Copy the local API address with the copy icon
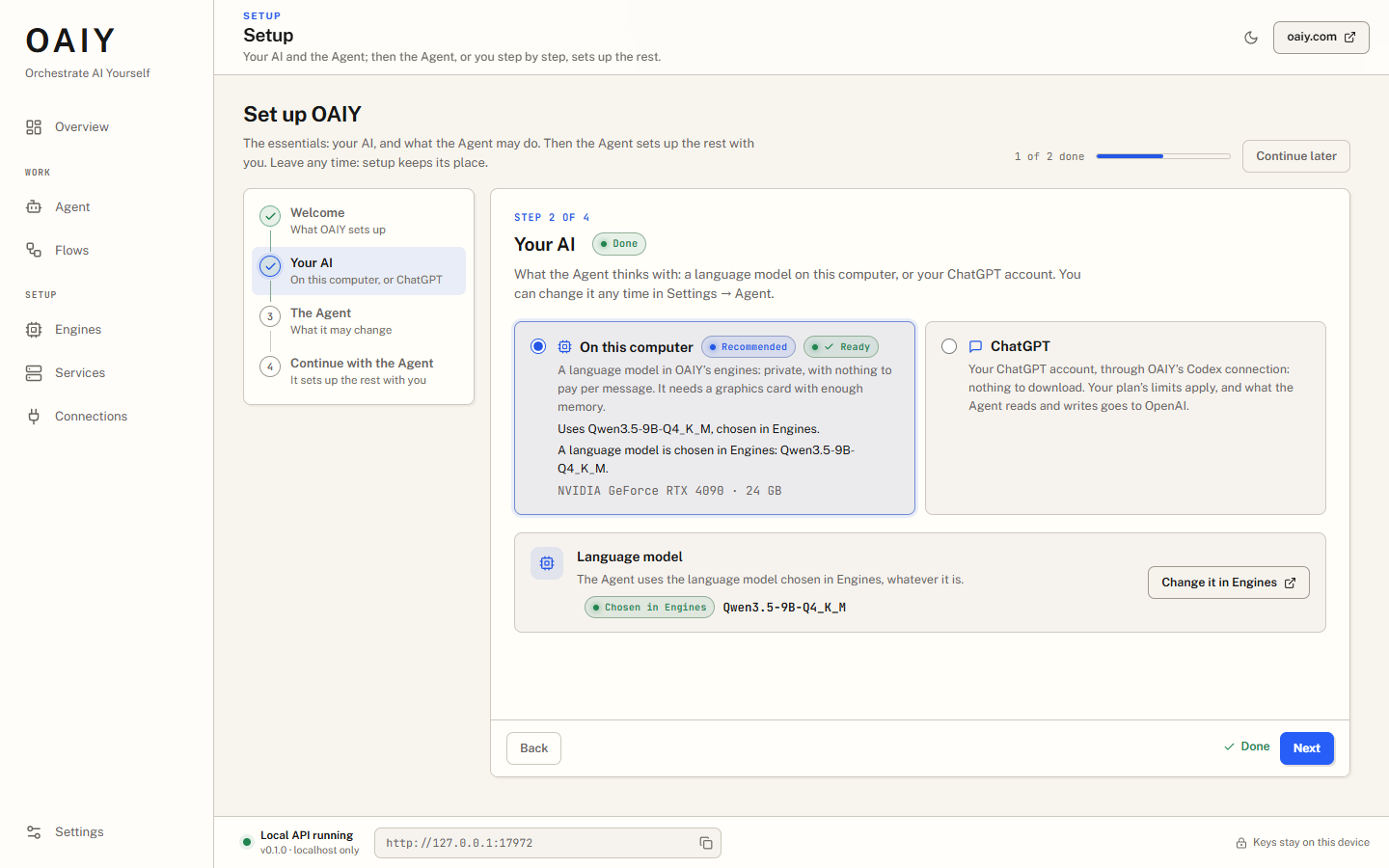 706,843
